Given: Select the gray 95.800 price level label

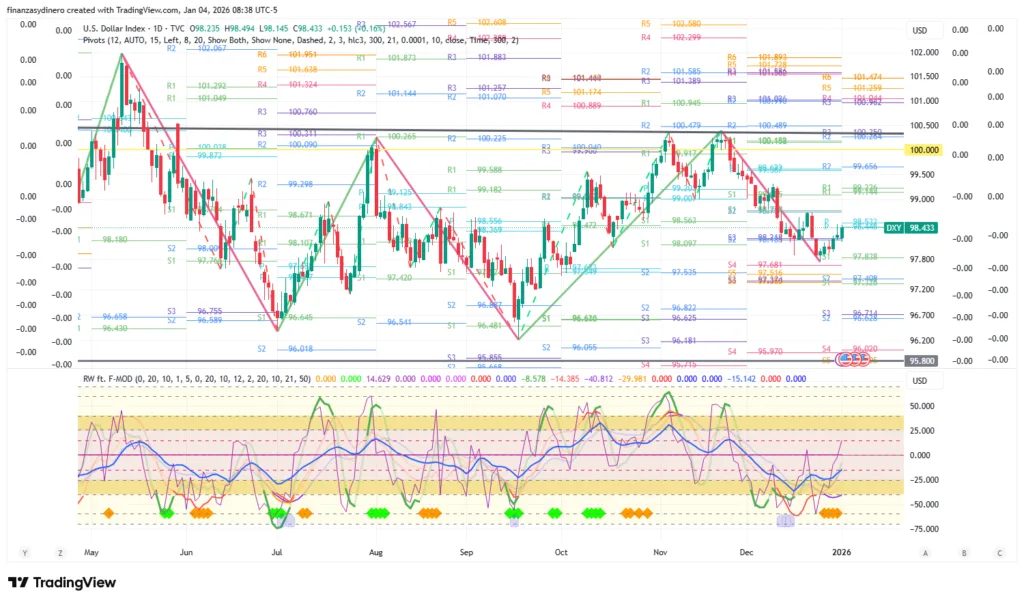Looking at the screenshot, I should (x=922, y=360).
